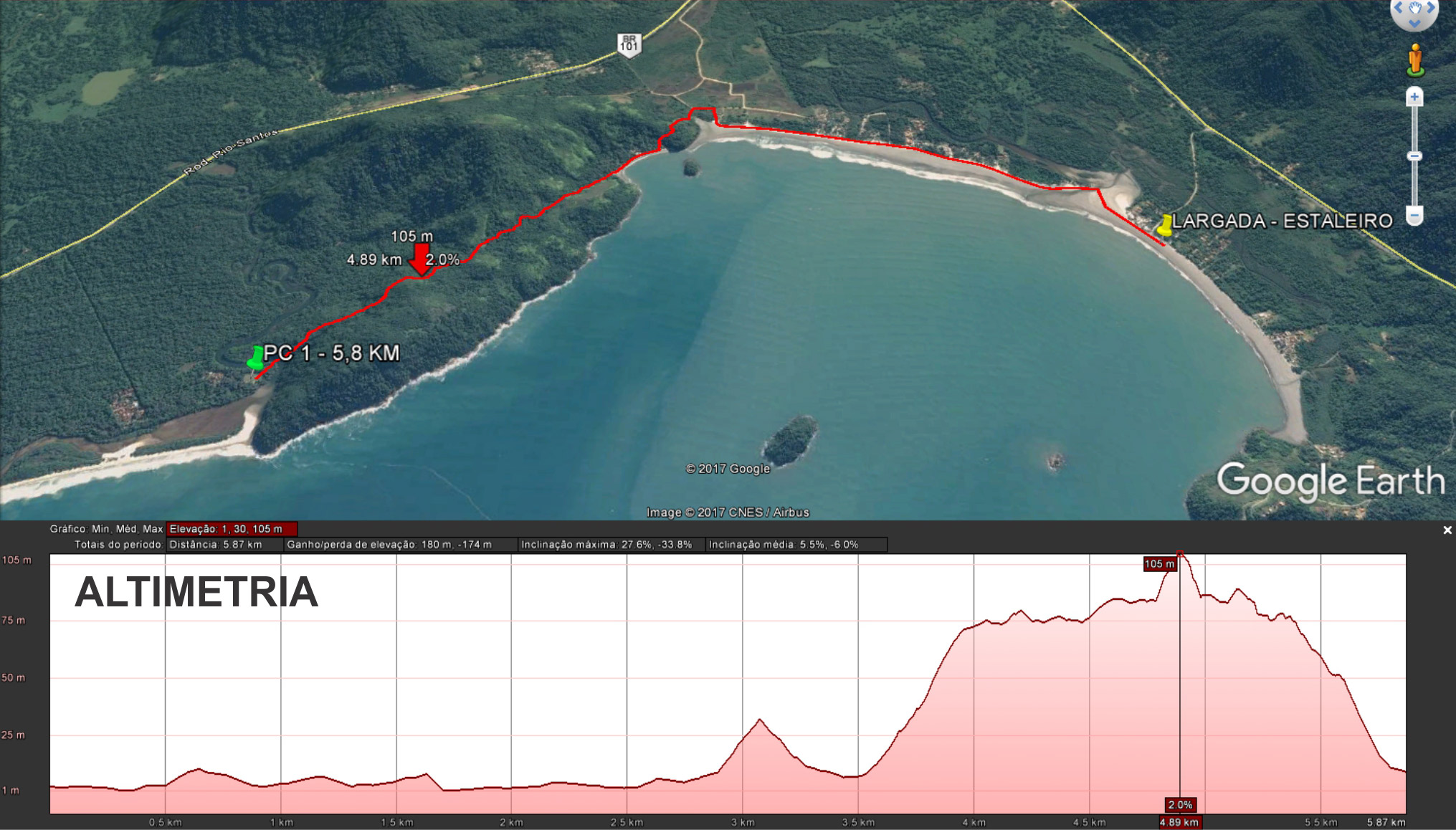Close the elevation profile panel

tap(1447, 530)
